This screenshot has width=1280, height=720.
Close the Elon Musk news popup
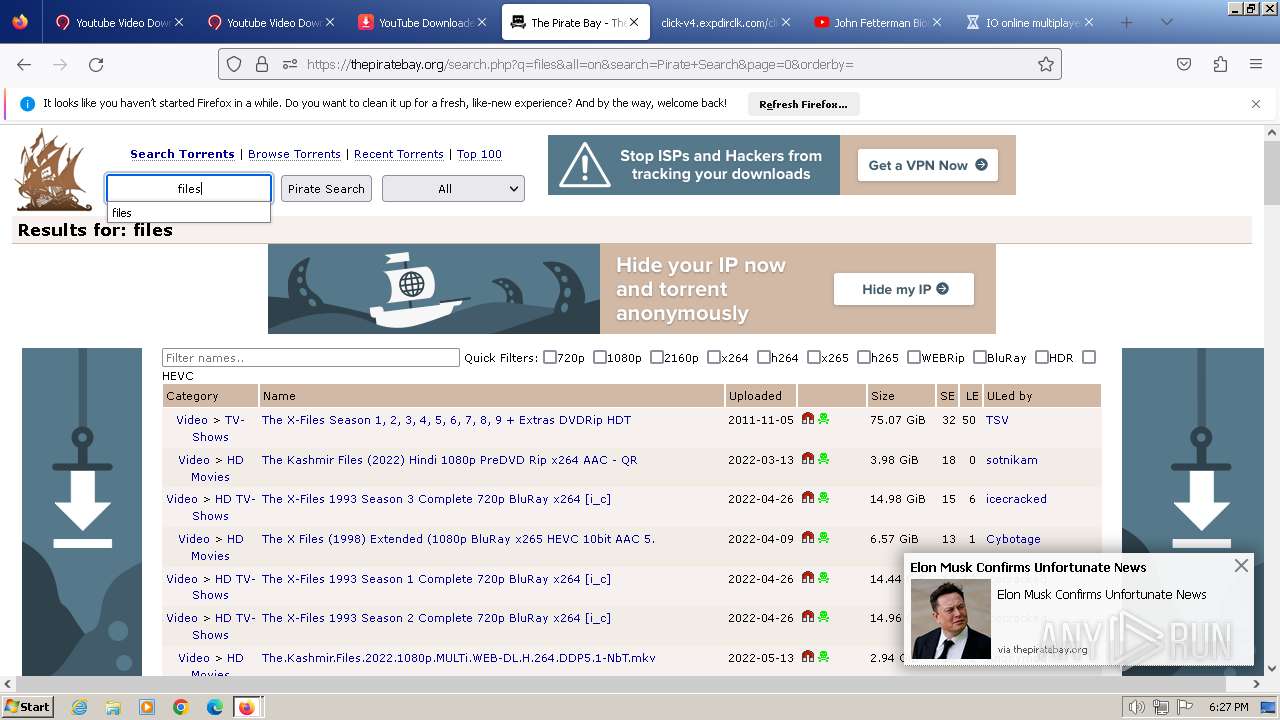(x=1241, y=566)
